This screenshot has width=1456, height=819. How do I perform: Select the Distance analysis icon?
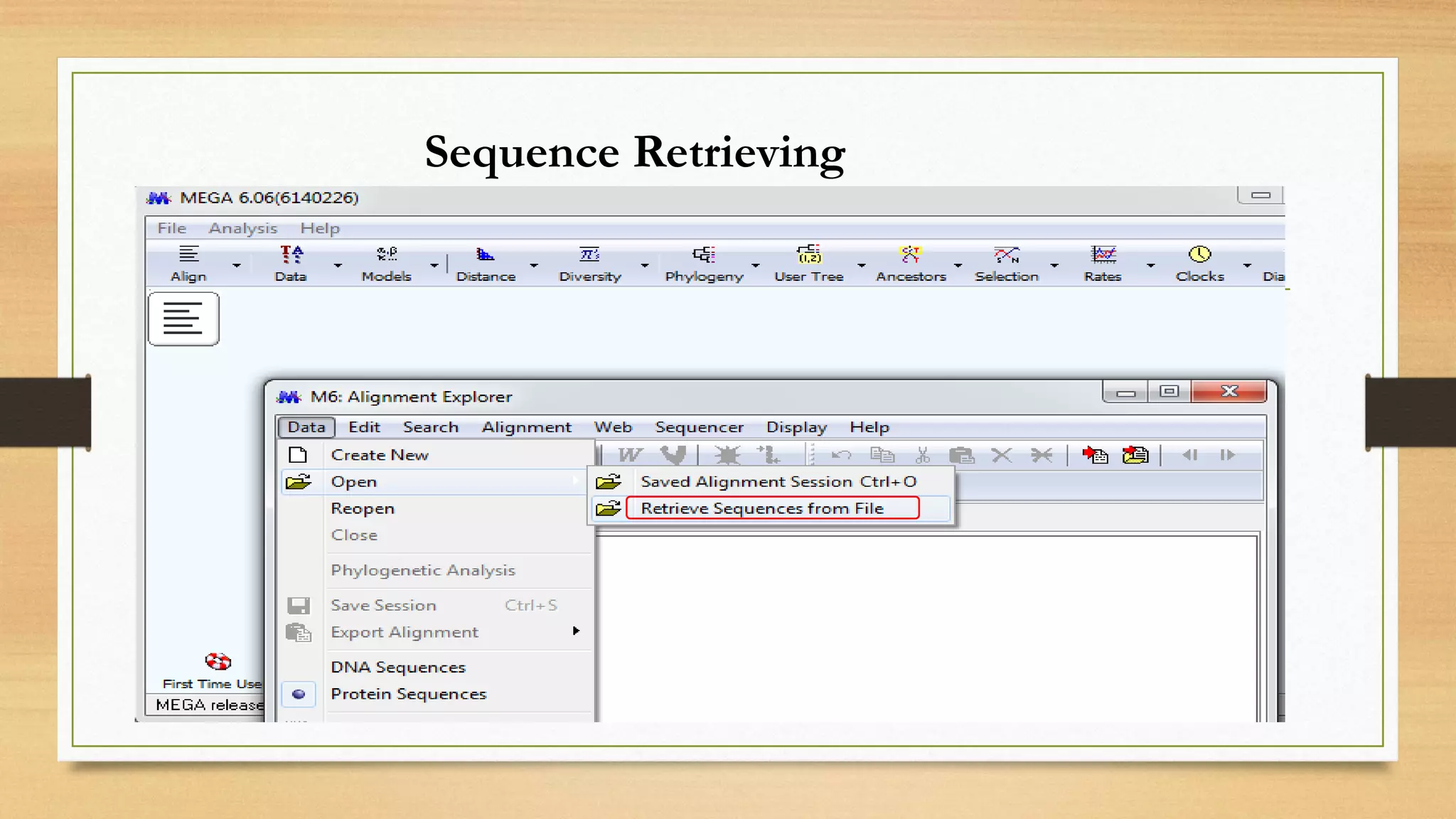click(485, 255)
